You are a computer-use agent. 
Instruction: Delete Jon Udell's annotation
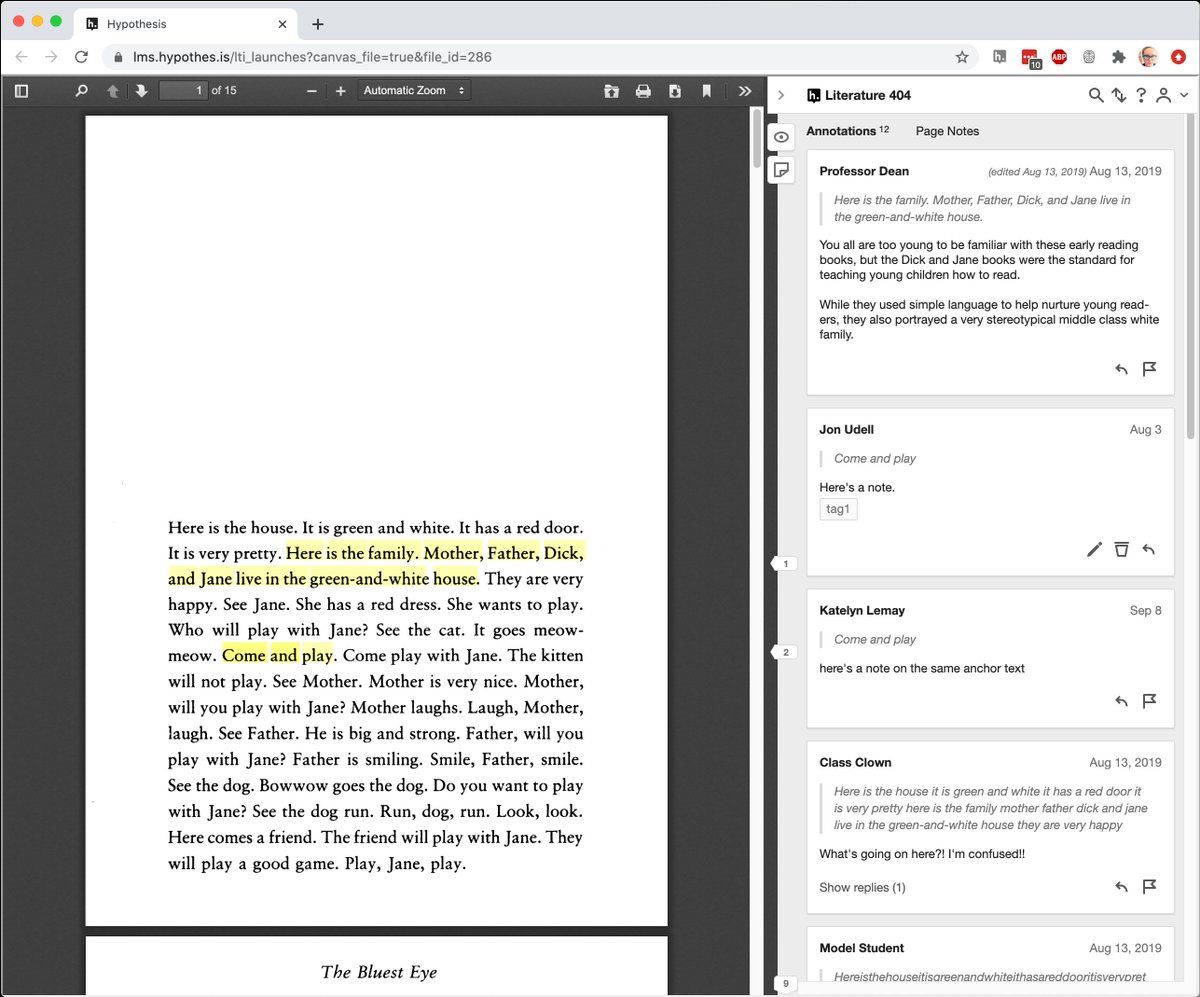point(1121,549)
